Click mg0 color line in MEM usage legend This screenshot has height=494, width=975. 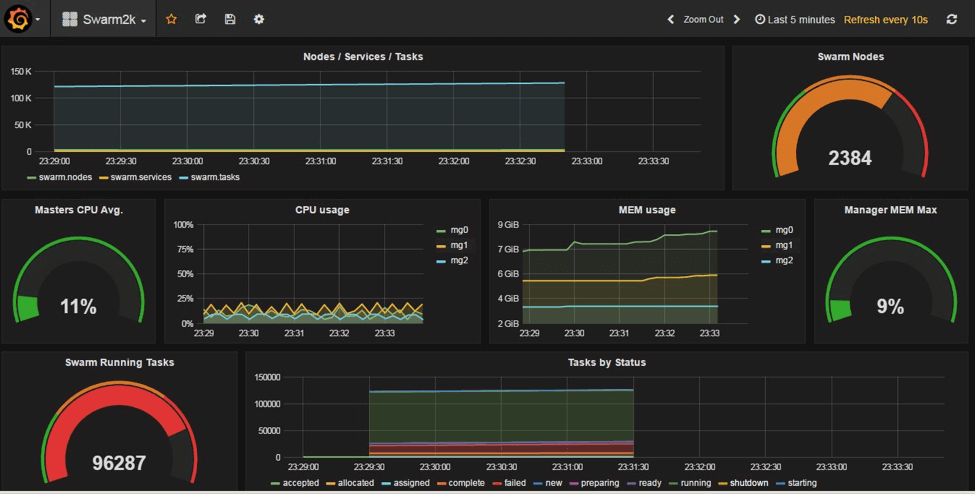(767, 230)
